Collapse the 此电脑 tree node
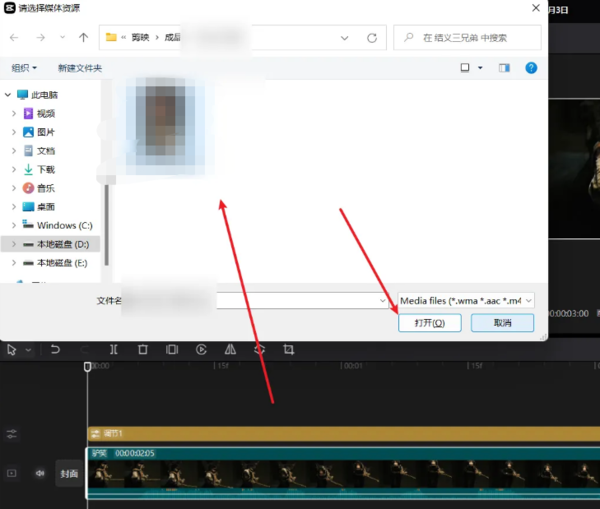The height and width of the screenshot is (509, 600). click(x=8, y=95)
